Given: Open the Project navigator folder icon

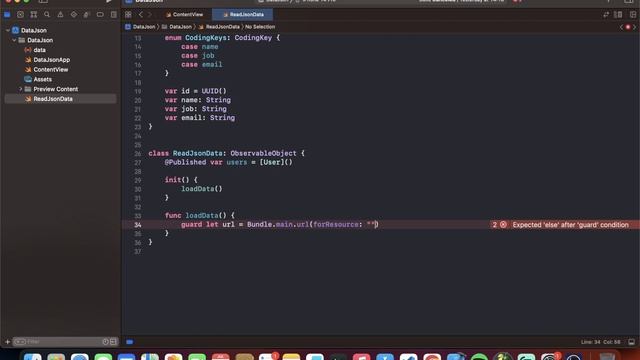Looking at the screenshot, I should click(x=7, y=15).
